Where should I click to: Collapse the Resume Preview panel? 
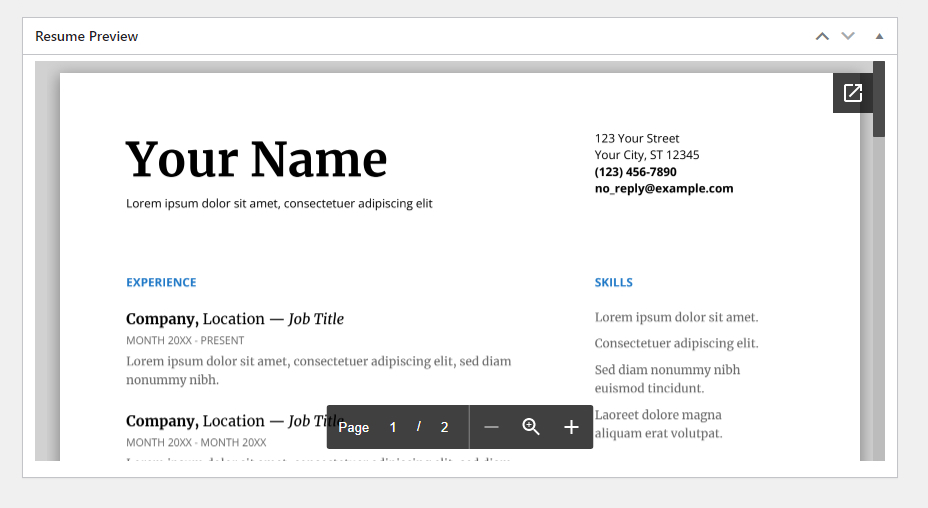[879, 36]
